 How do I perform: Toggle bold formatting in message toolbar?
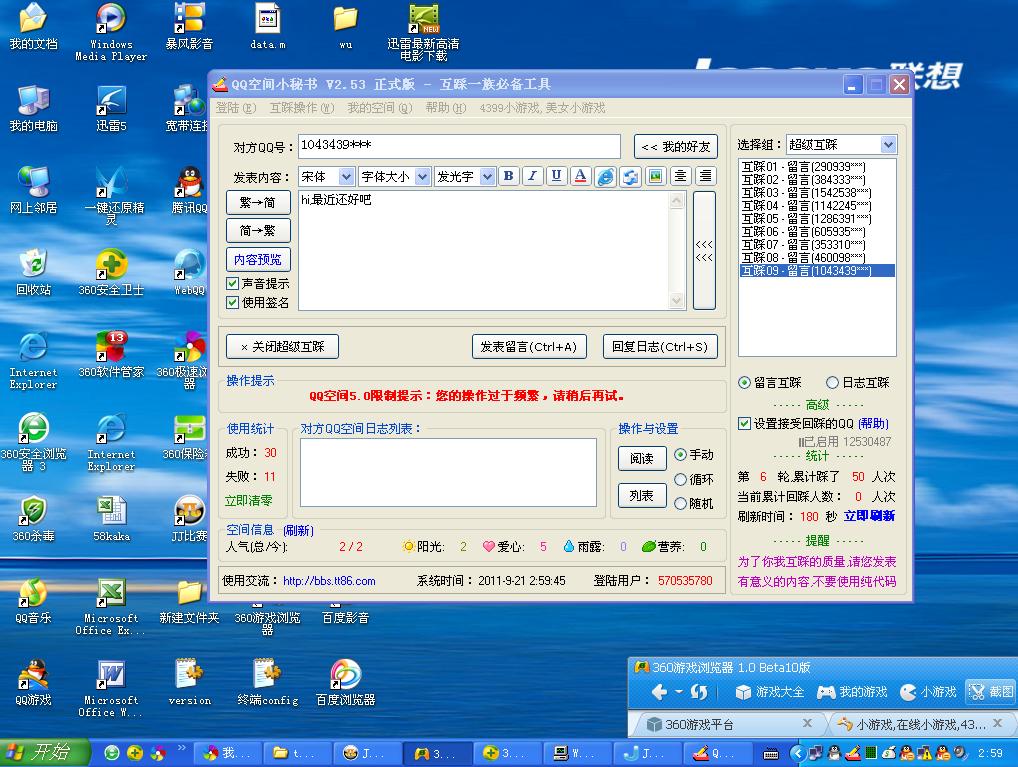click(x=508, y=176)
